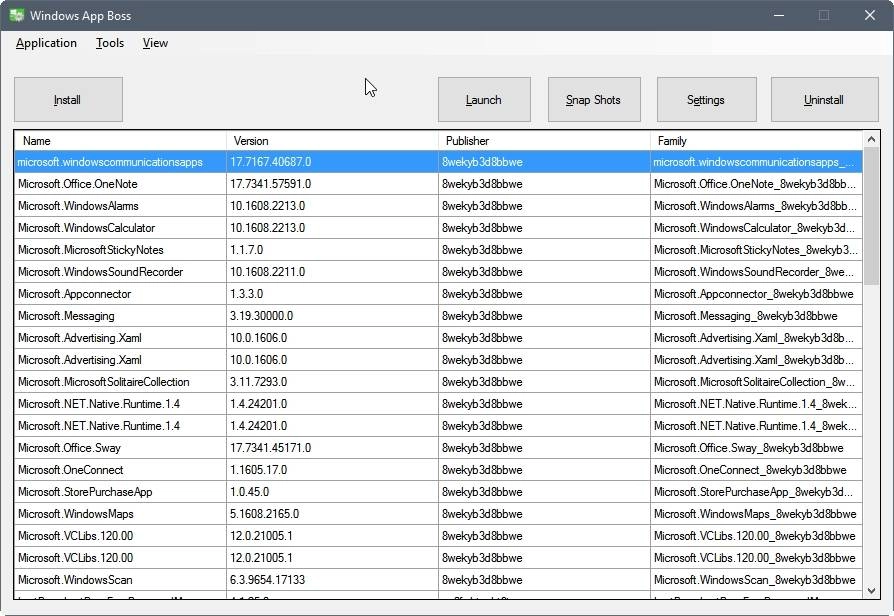Screen dimensions: 894x616
Task: Click the vertical scrollbar thumb
Action: click(871, 216)
